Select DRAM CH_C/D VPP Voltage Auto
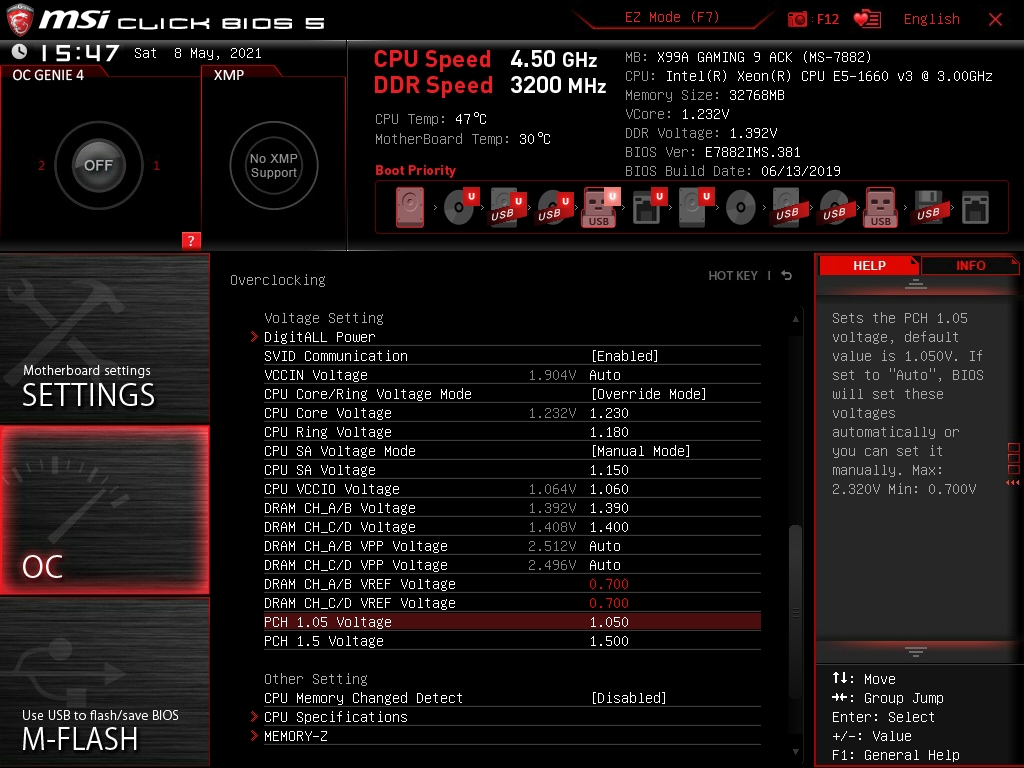 tap(605, 564)
